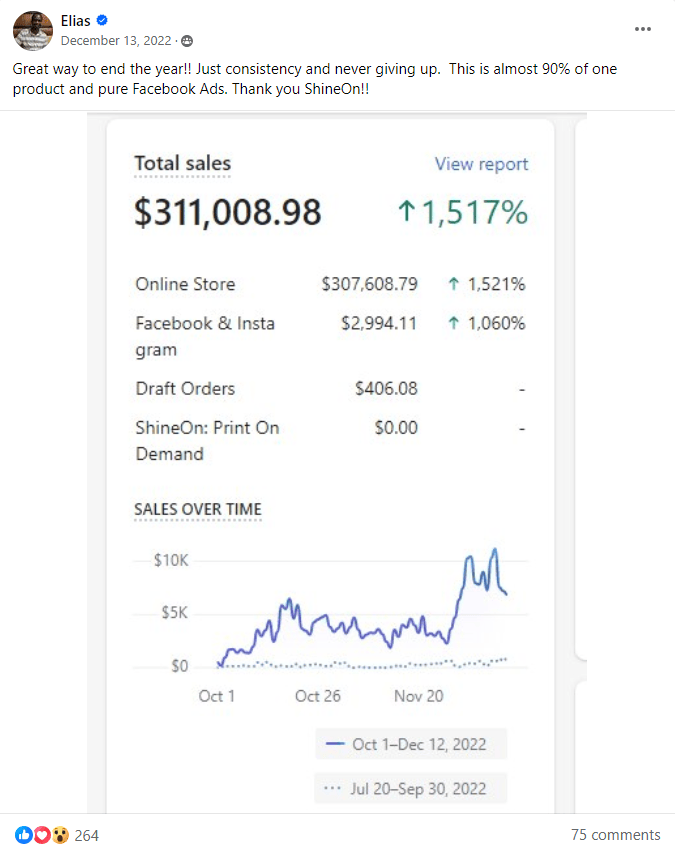Open the post options three-dots menu
The image size is (675, 853).
[x=644, y=29]
